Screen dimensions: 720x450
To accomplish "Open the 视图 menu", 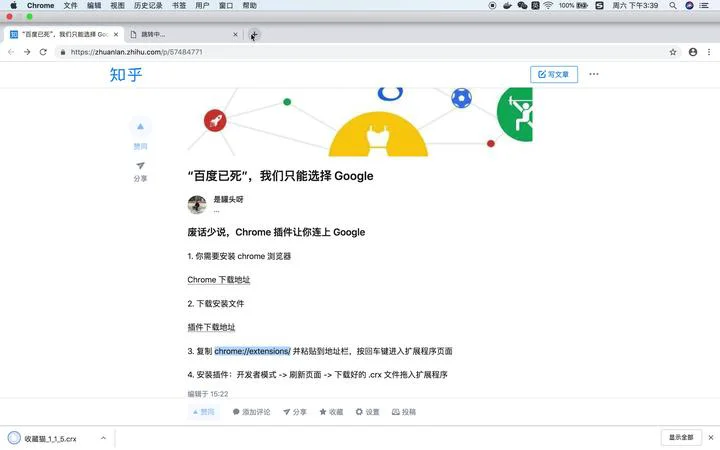I will (x=118, y=6).
